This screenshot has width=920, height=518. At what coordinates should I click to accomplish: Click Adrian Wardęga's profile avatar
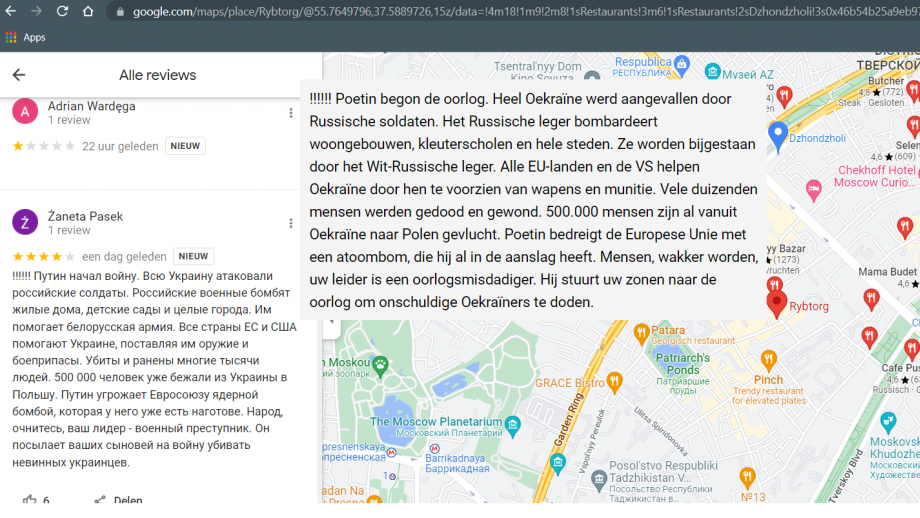pyautogui.click(x=25, y=111)
